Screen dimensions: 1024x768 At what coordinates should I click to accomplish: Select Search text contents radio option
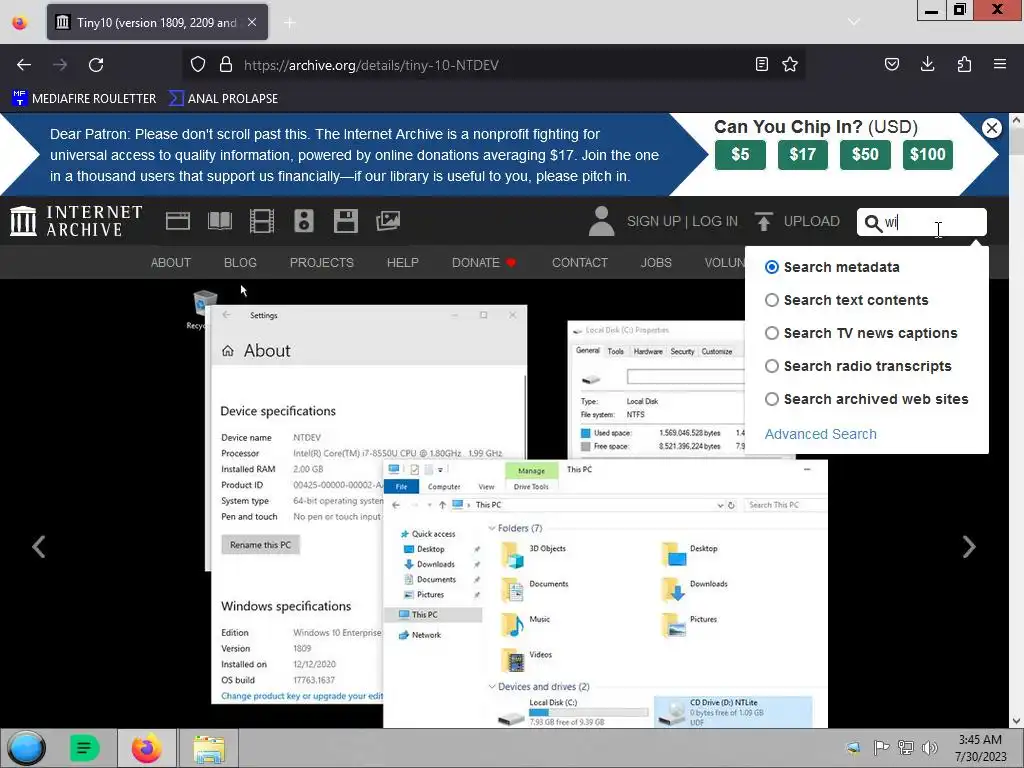[772, 300]
